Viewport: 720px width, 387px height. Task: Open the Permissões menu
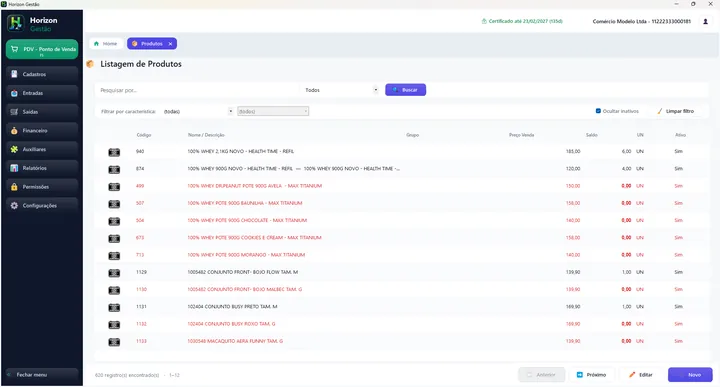pos(42,187)
